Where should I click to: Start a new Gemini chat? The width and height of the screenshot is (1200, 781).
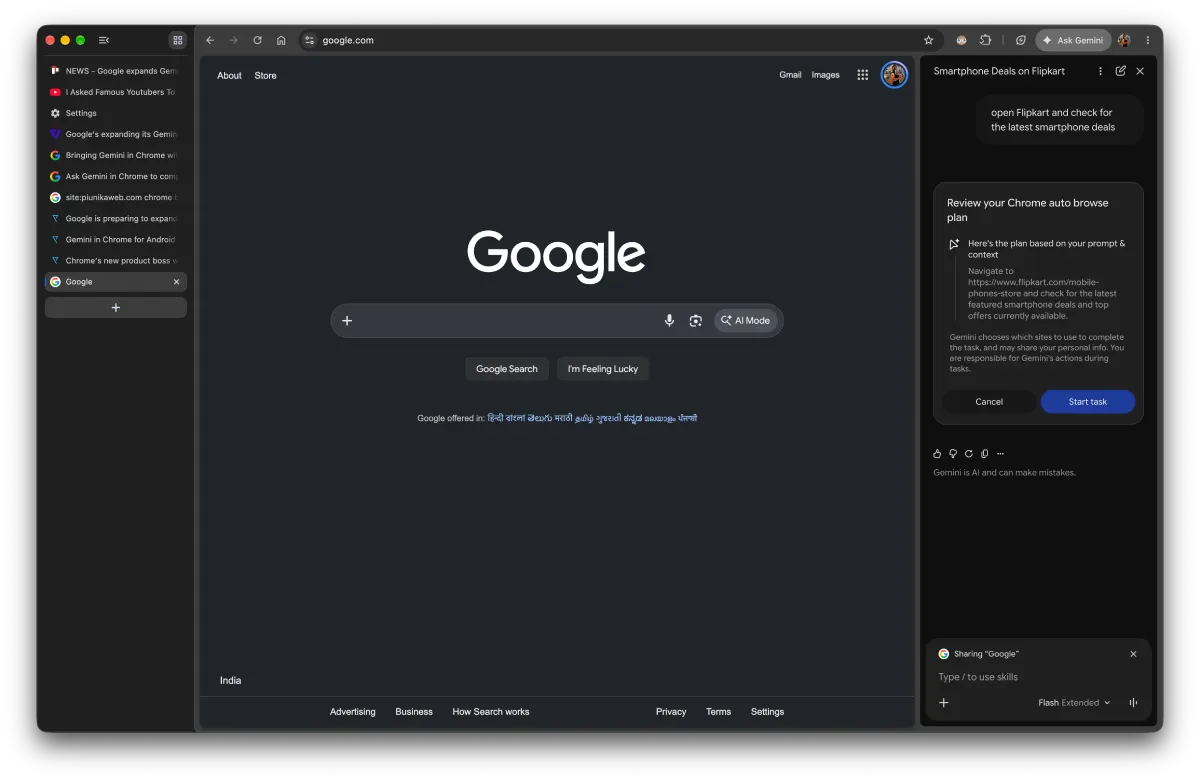pos(1121,71)
